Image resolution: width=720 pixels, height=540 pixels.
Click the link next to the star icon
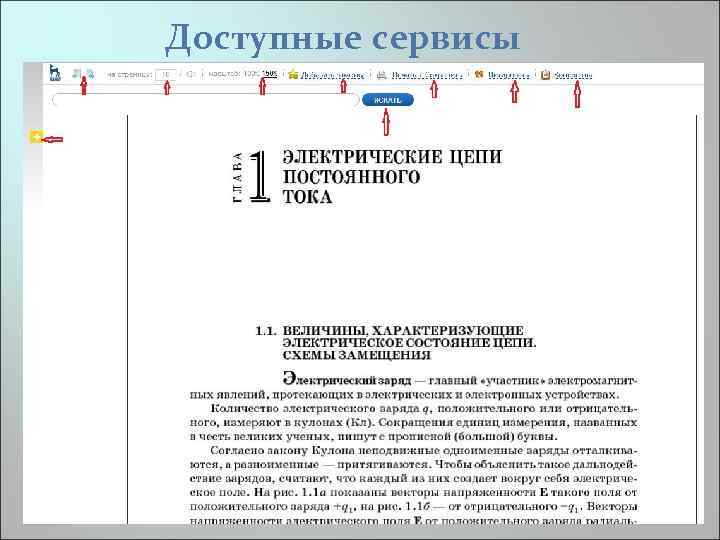coord(332,75)
